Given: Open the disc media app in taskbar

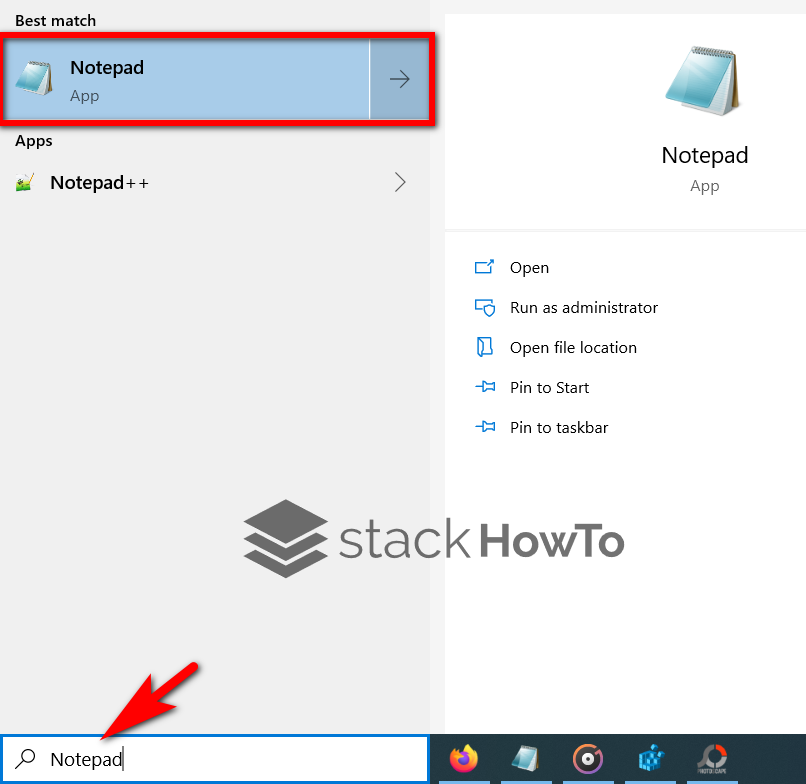Looking at the screenshot, I should pos(588,759).
